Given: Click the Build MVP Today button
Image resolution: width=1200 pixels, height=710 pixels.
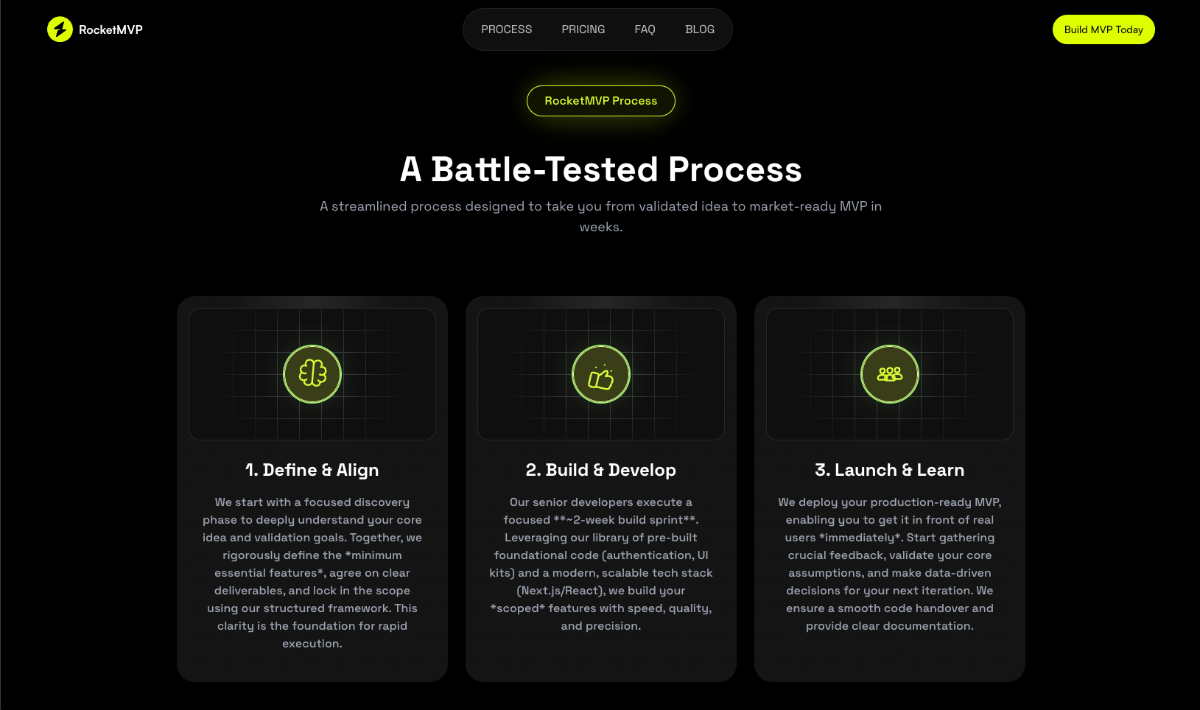Looking at the screenshot, I should 1104,29.
